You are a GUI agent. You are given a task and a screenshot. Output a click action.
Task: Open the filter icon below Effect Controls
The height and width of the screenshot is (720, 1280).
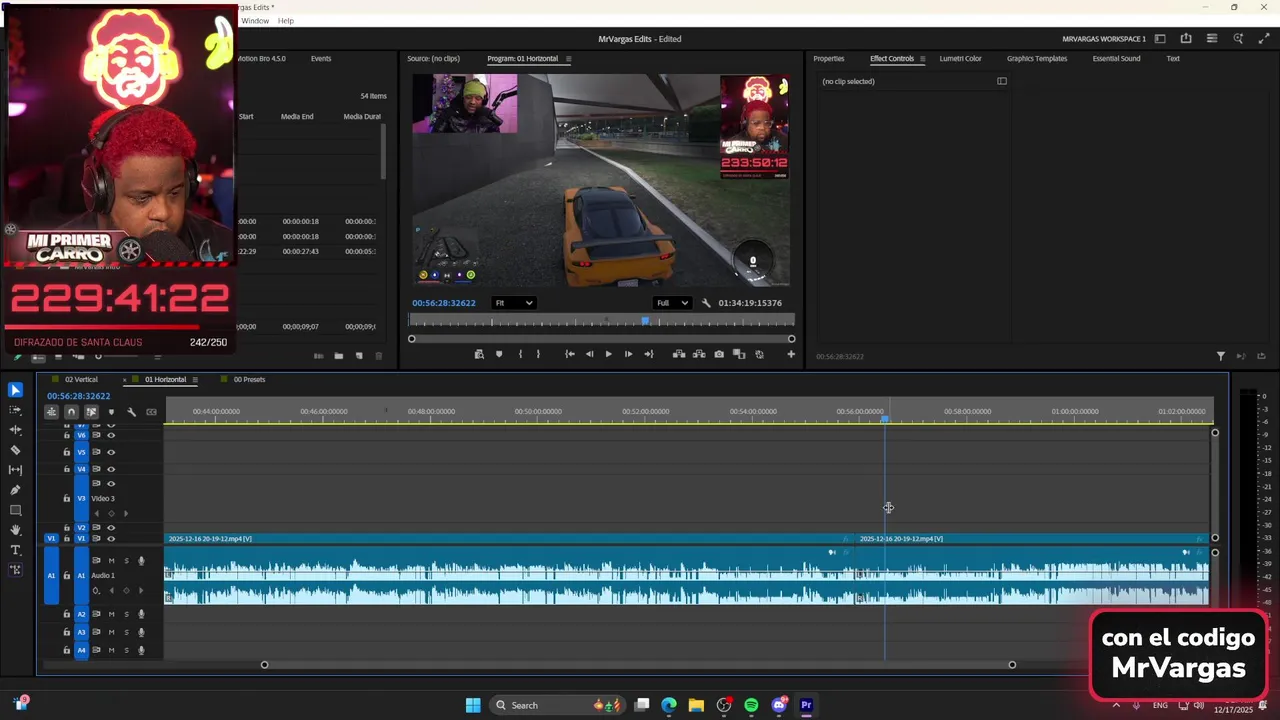pyautogui.click(x=1221, y=356)
